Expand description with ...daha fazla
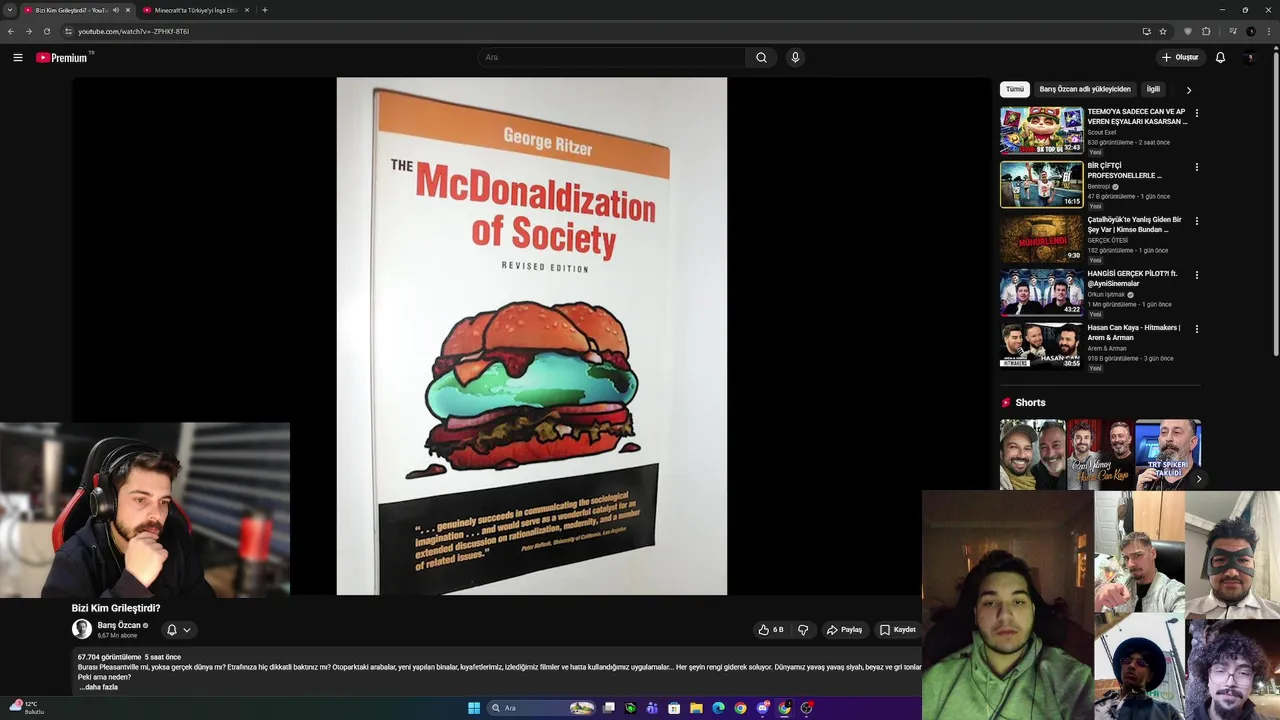The width and height of the screenshot is (1280, 720). click(x=98, y=687)
